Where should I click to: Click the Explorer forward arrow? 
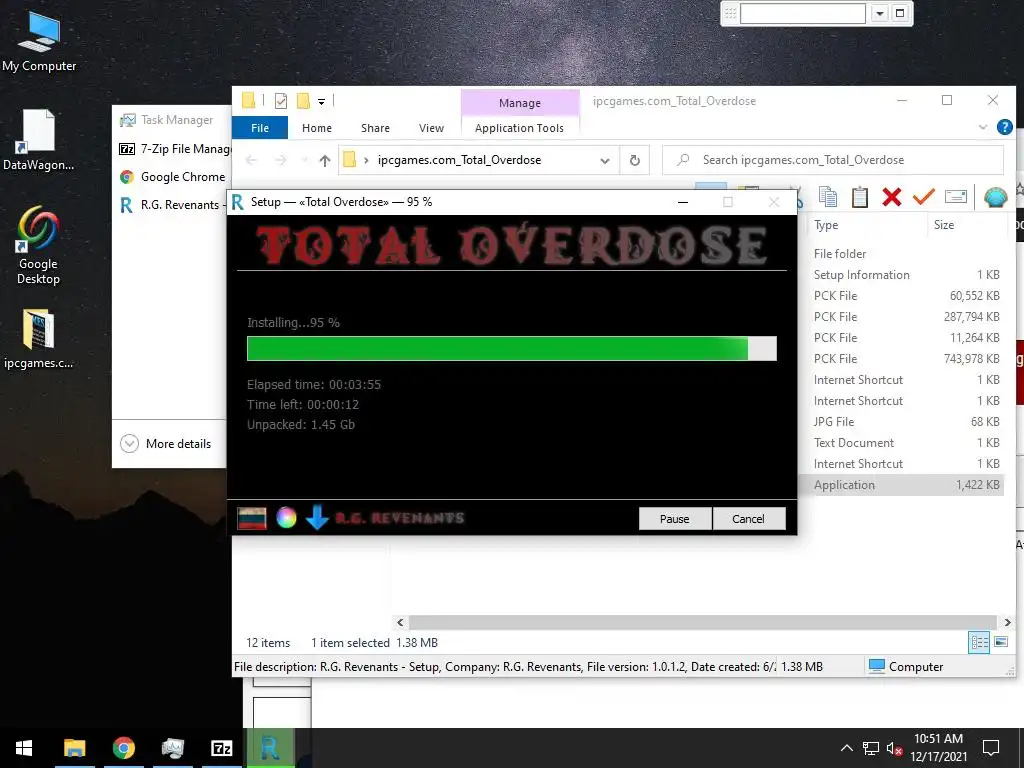click(x=280, y=160)
